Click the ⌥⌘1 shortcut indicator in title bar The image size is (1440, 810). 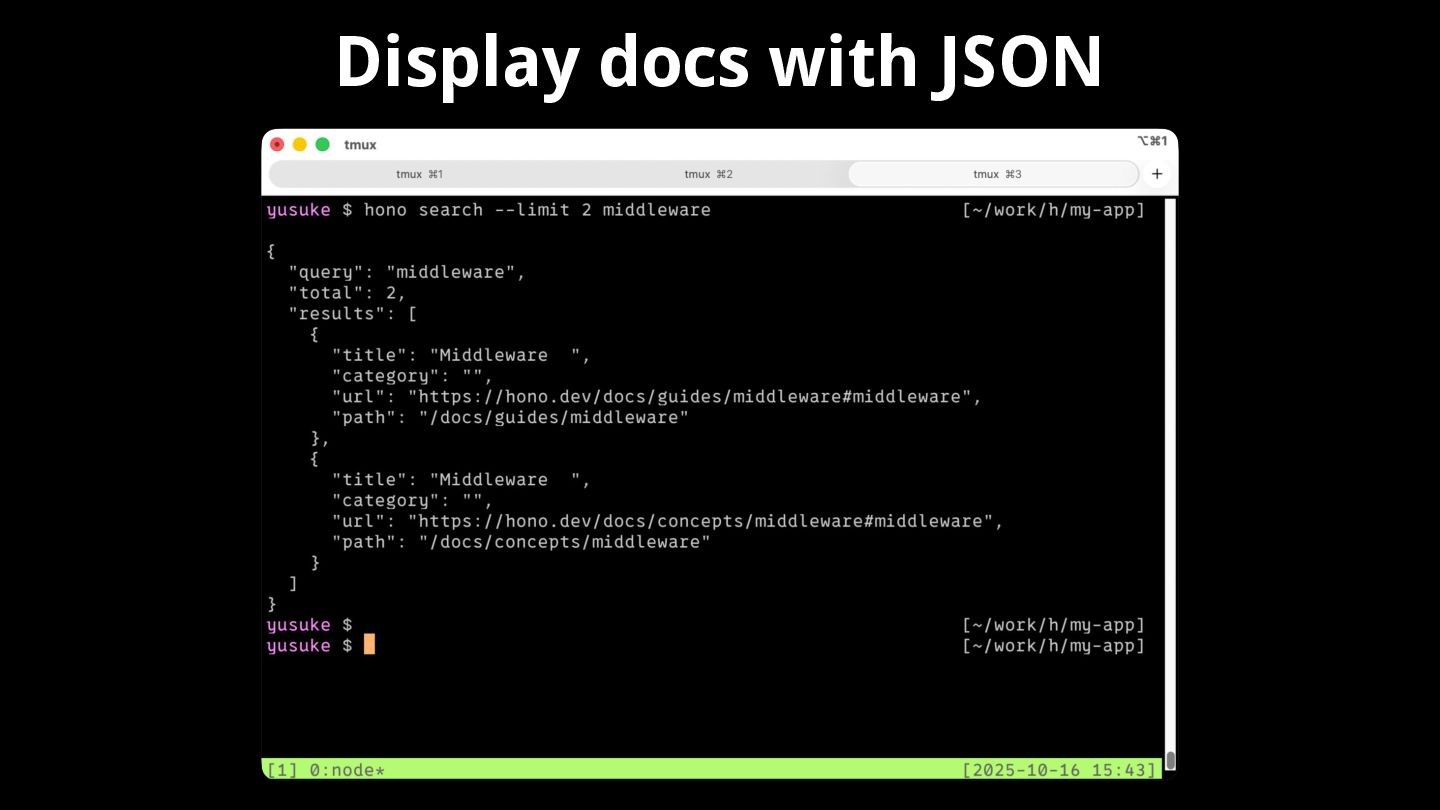(x=1152, y=141)
